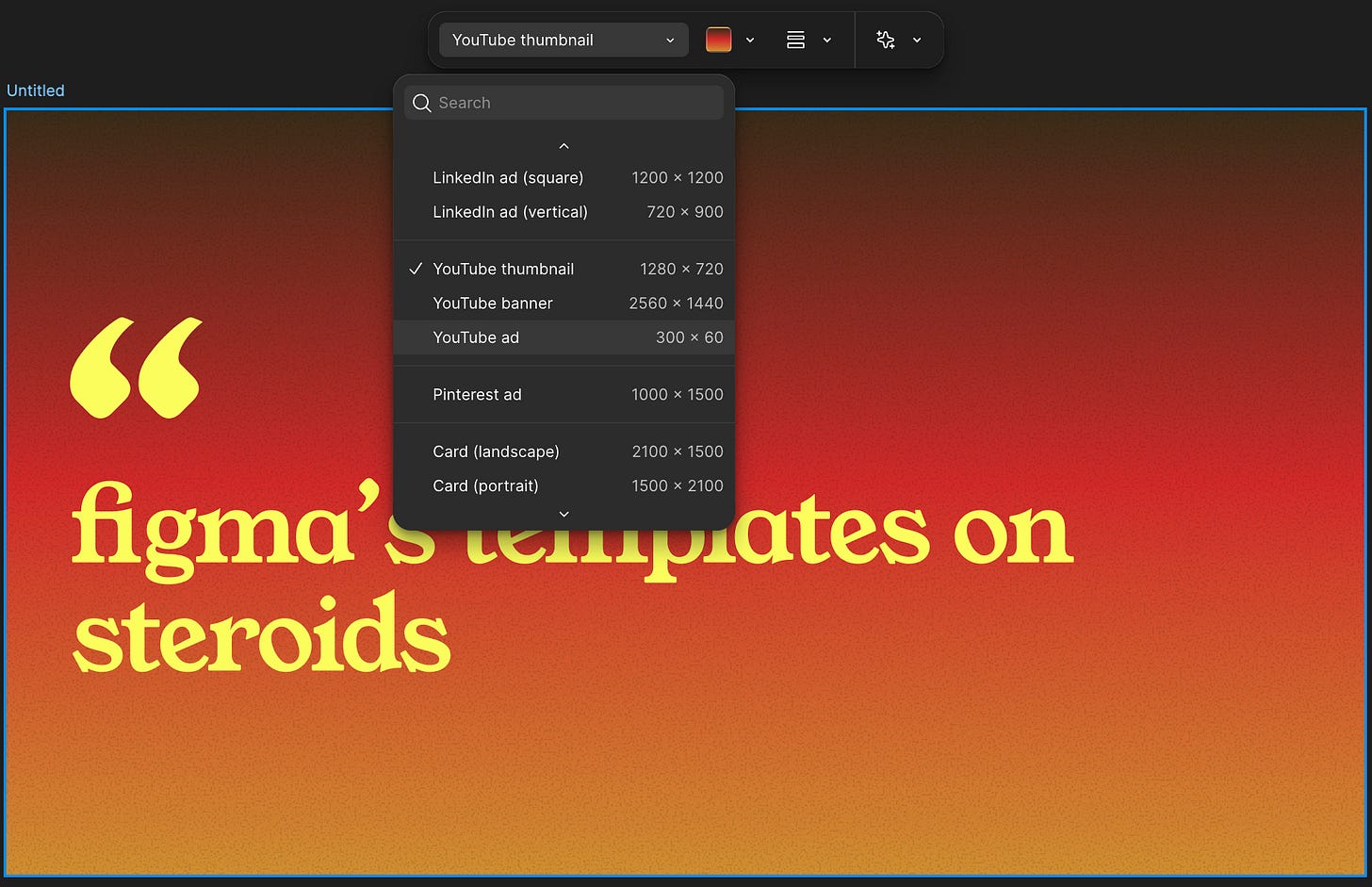Select YouTube ad preset
Viewport: 1372px width, 887px height.
(563, 337)
